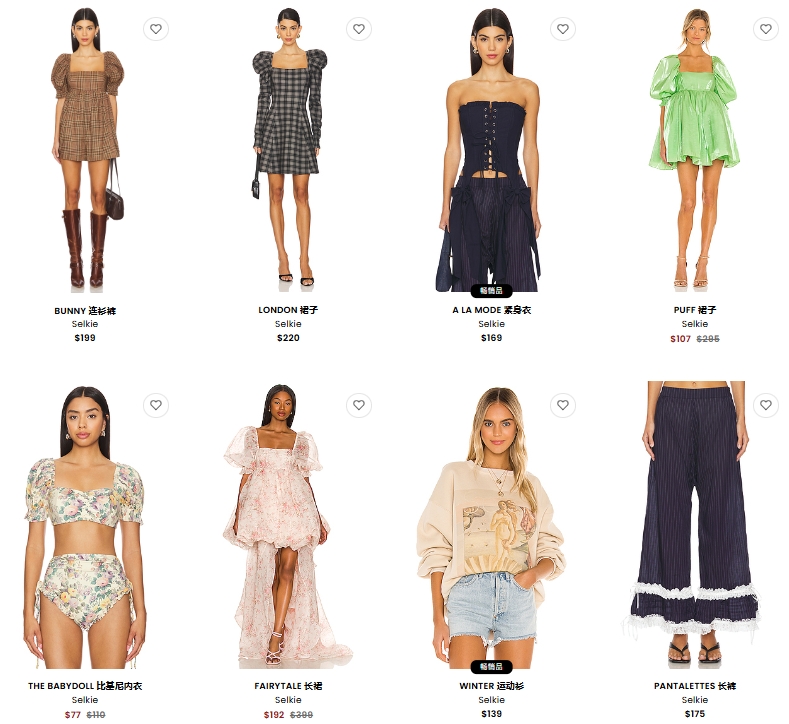The height and width of the screenshot is (724, 789).
Task: View brown plaid BUNNY dress image
Action: [86, 149]
